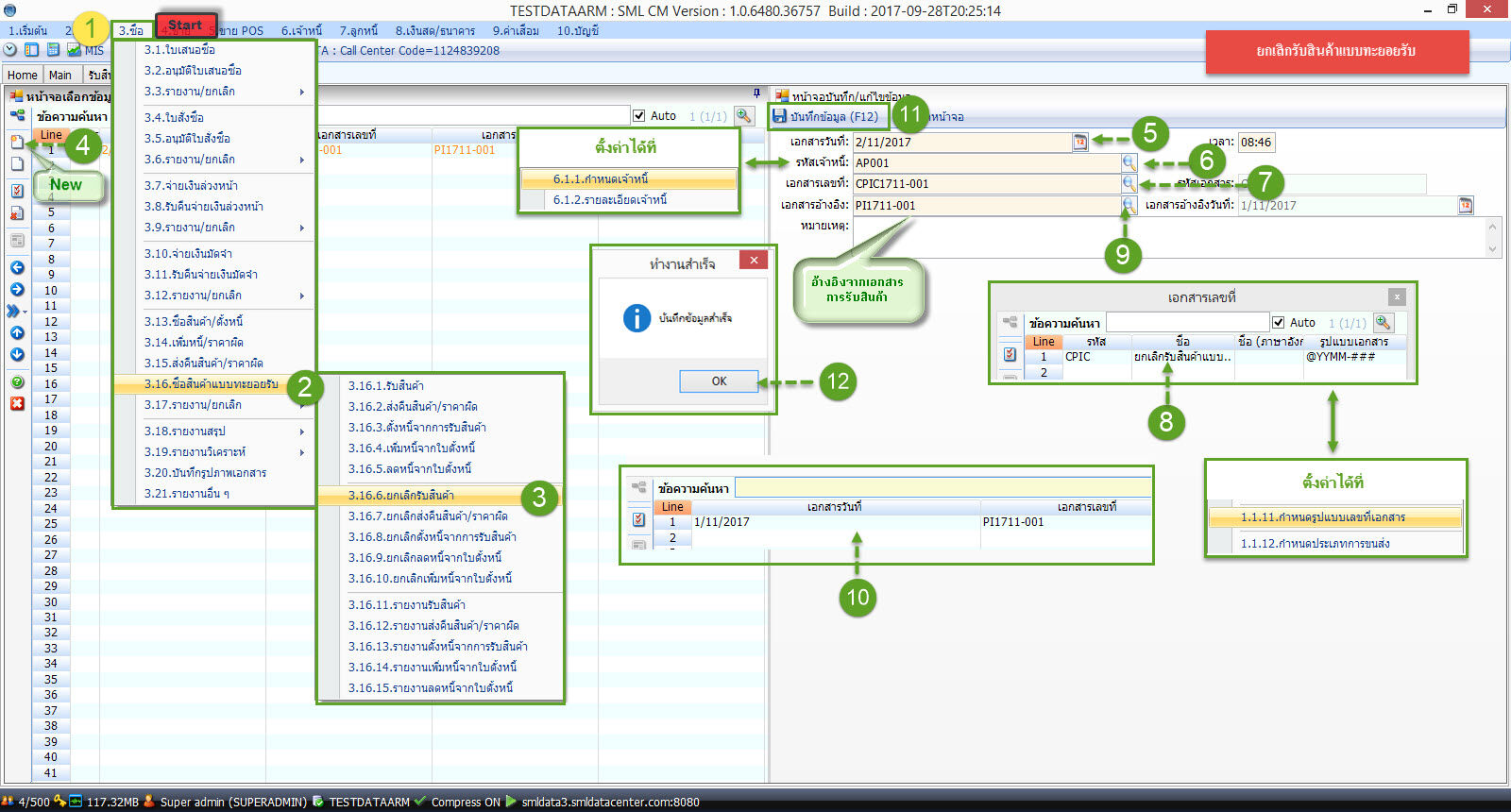The image size is (1511, 812).
Task: Click lookup icon for เอกสารอ้างอิง PI1711-001
Action: (x=1129, y=205)
